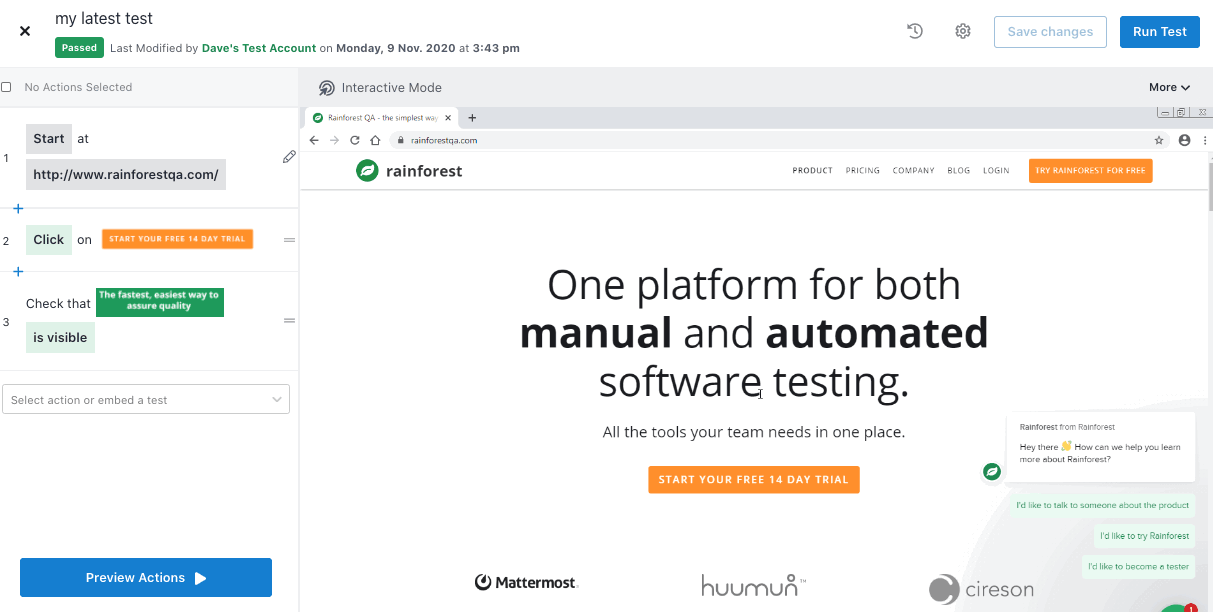The width and height of the screenshot is (1213, 612).
Task: Click the start URL http://www.rainforestqa.com/
Action: pos(126,174)
